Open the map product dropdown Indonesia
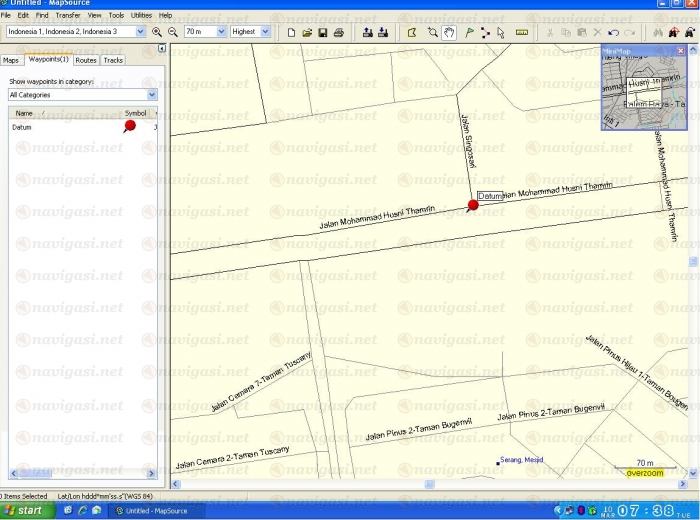 [141, 32]
